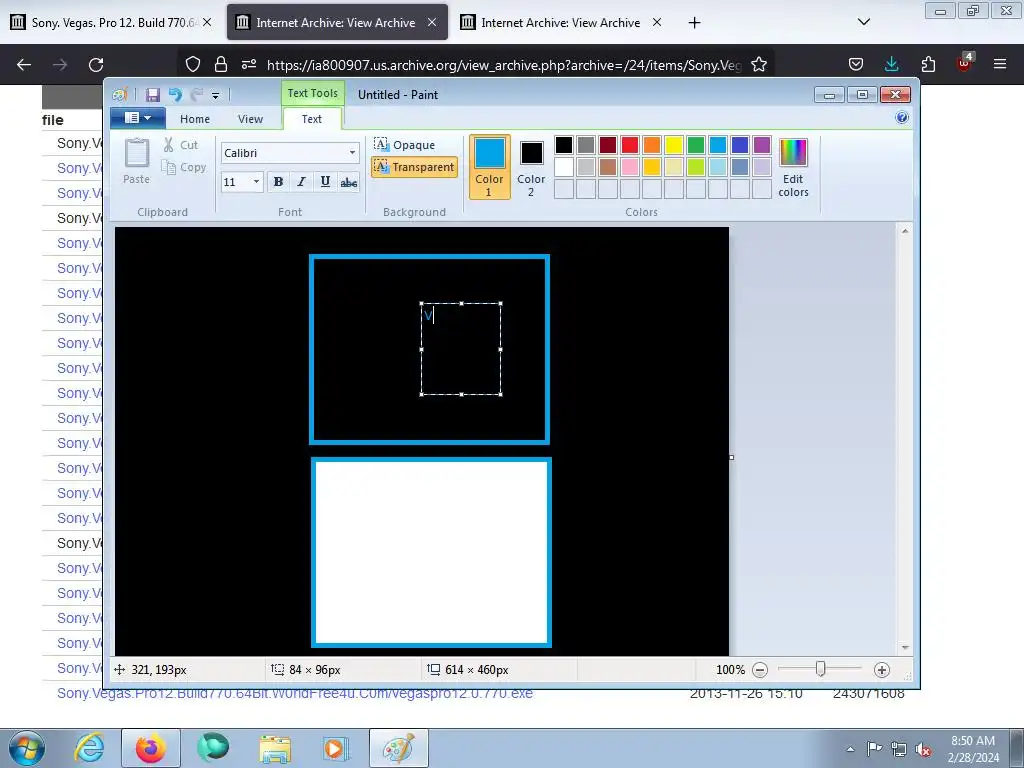The height and width of the screenshot is (768, 1024).
Task: Click the Paint vertical scrollbar down arrow
Action: coord(904,647)
